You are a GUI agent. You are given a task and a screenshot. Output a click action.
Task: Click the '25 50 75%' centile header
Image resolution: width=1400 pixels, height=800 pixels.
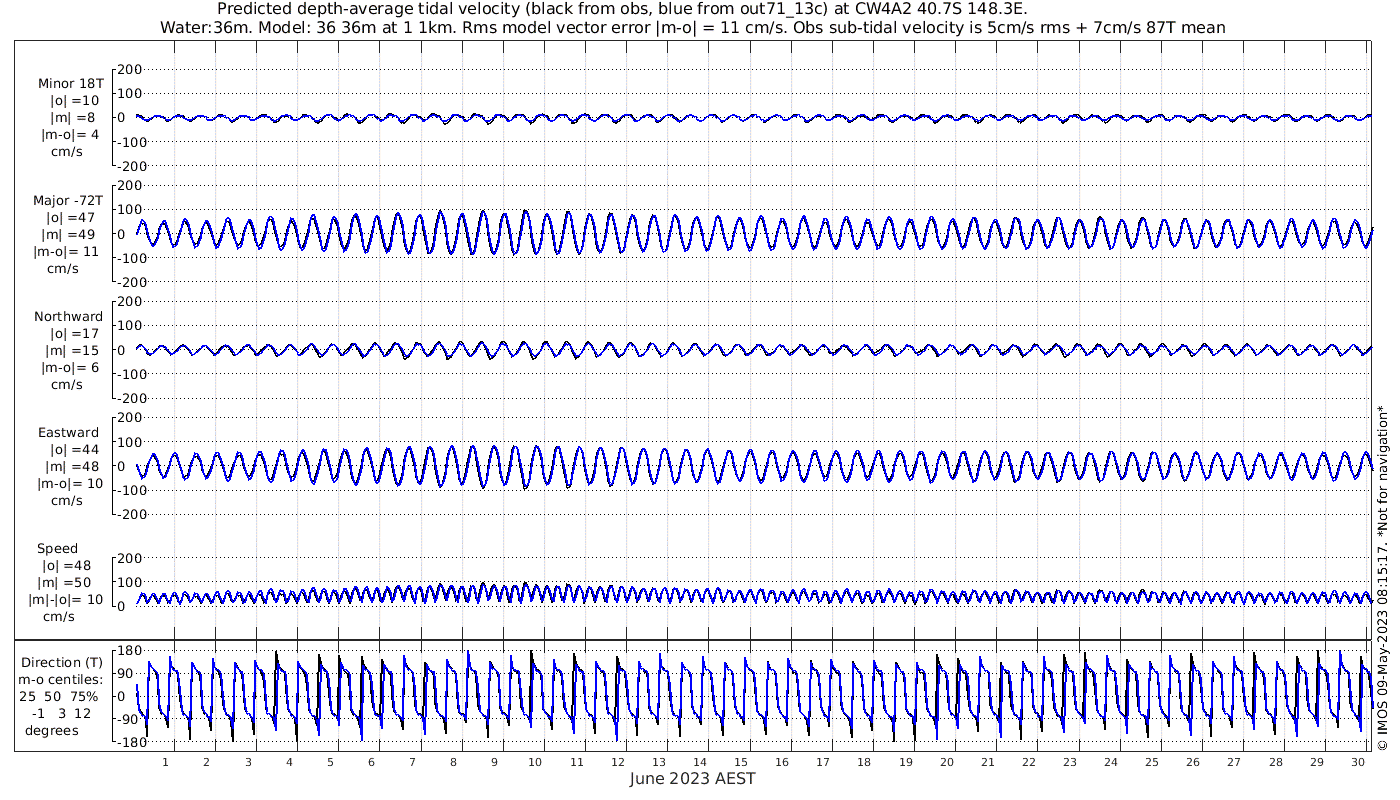coord(57,696)
